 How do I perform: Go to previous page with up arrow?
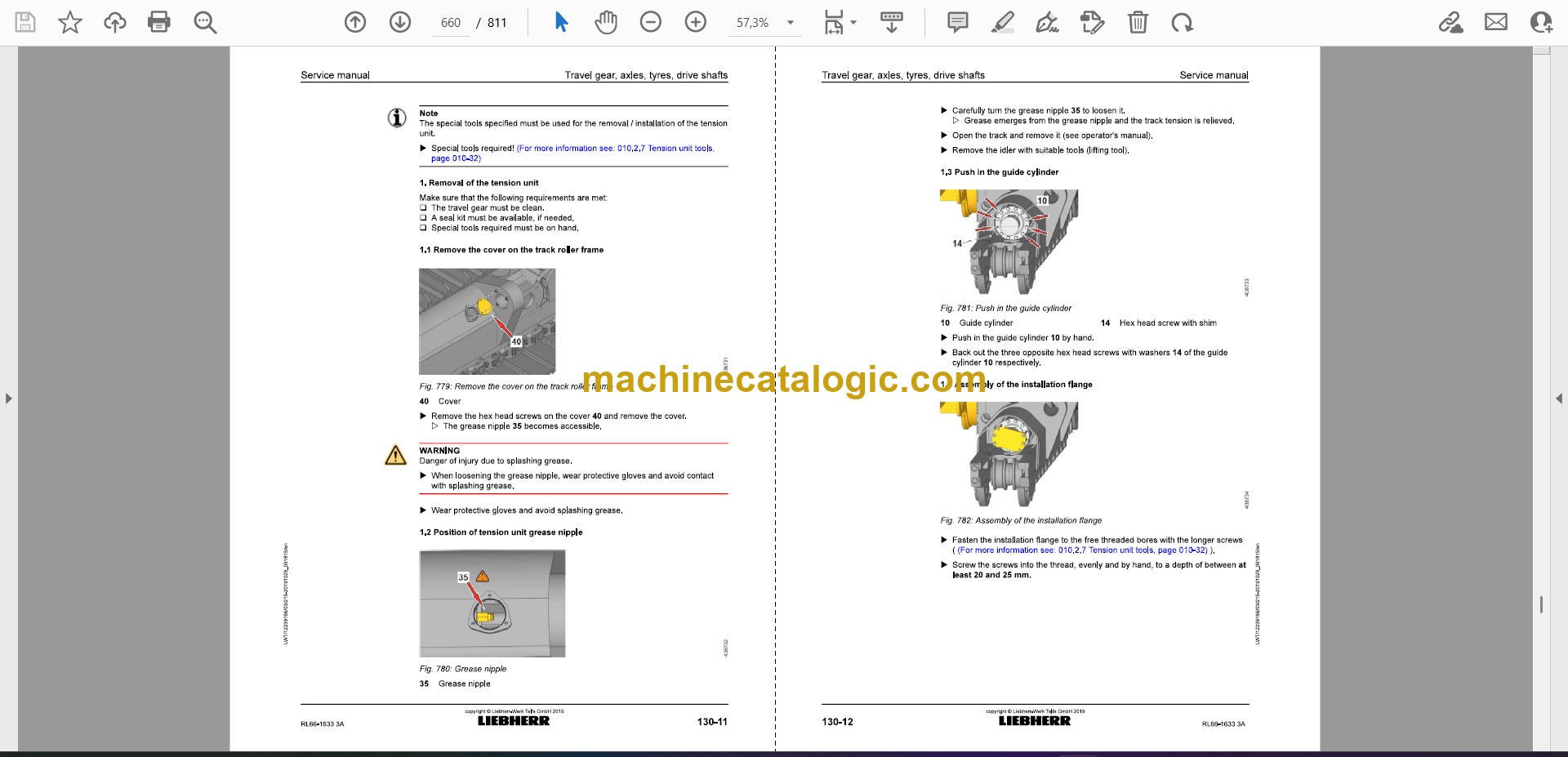355,22
